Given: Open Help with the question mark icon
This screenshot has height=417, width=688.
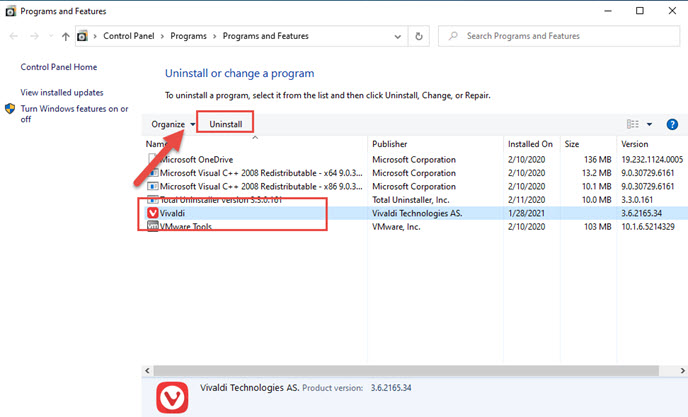Looking at the screenshot, I should click(x=672, y=124).
